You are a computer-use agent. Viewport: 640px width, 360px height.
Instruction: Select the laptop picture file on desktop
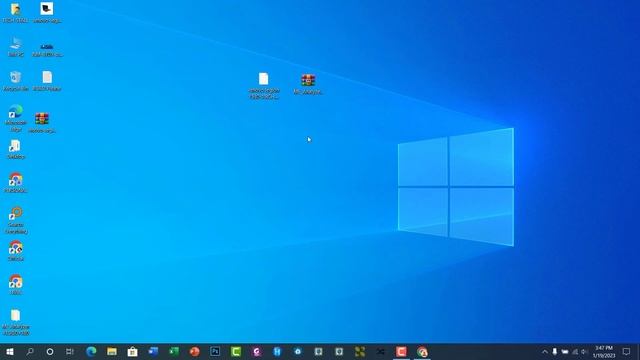tap(47, 13)
